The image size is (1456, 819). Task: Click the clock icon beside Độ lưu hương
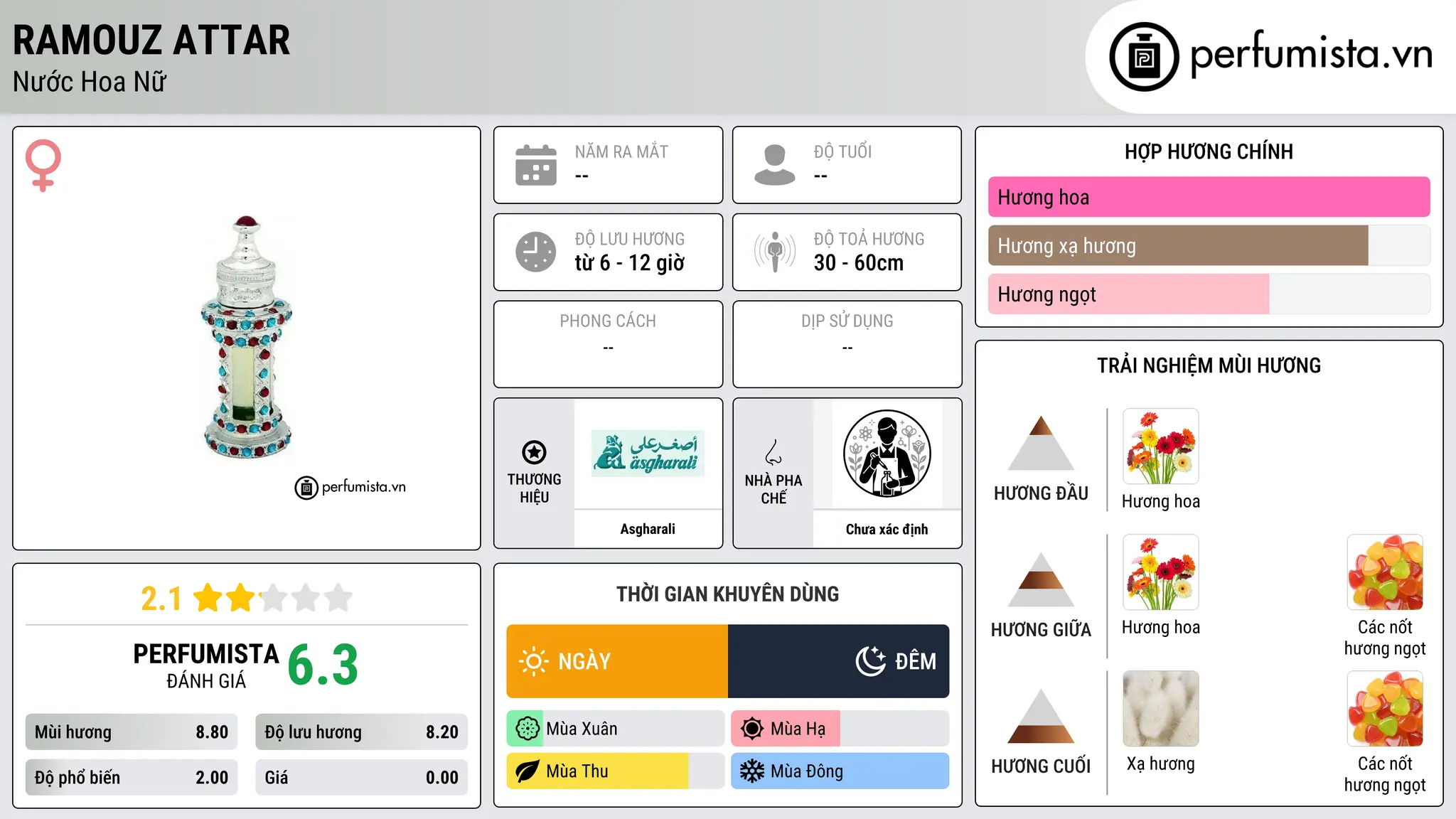click(536, 252)
